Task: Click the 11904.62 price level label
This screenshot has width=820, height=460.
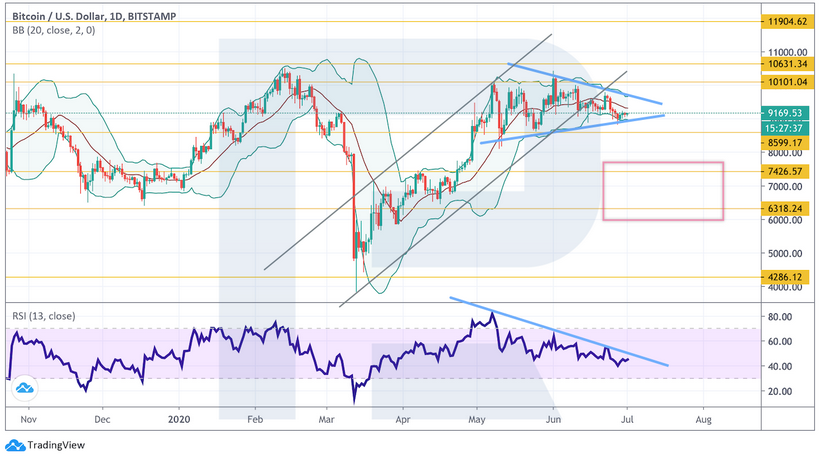Action: (783, 20)
